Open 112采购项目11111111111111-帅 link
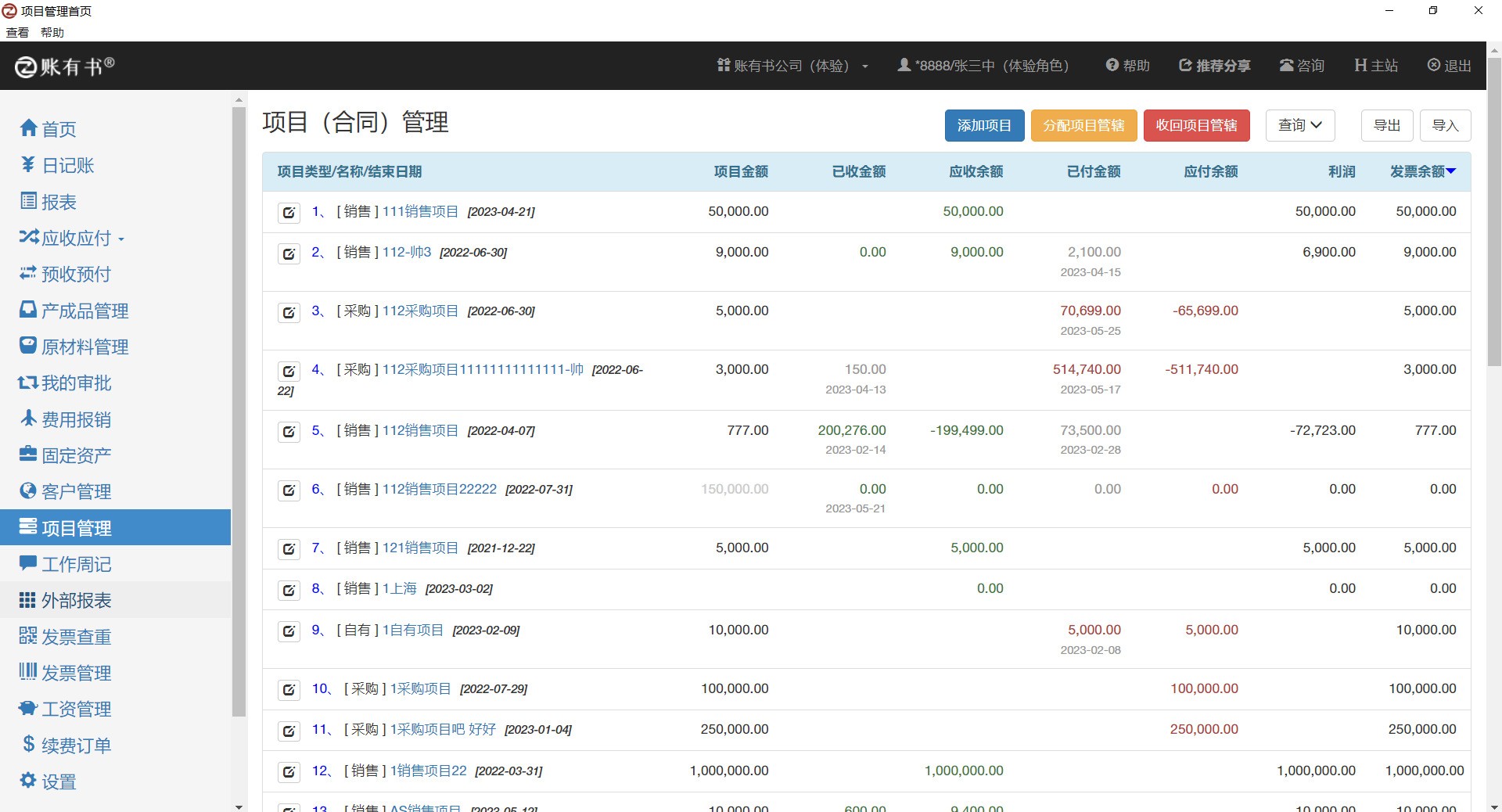 [x=483, y=369]
